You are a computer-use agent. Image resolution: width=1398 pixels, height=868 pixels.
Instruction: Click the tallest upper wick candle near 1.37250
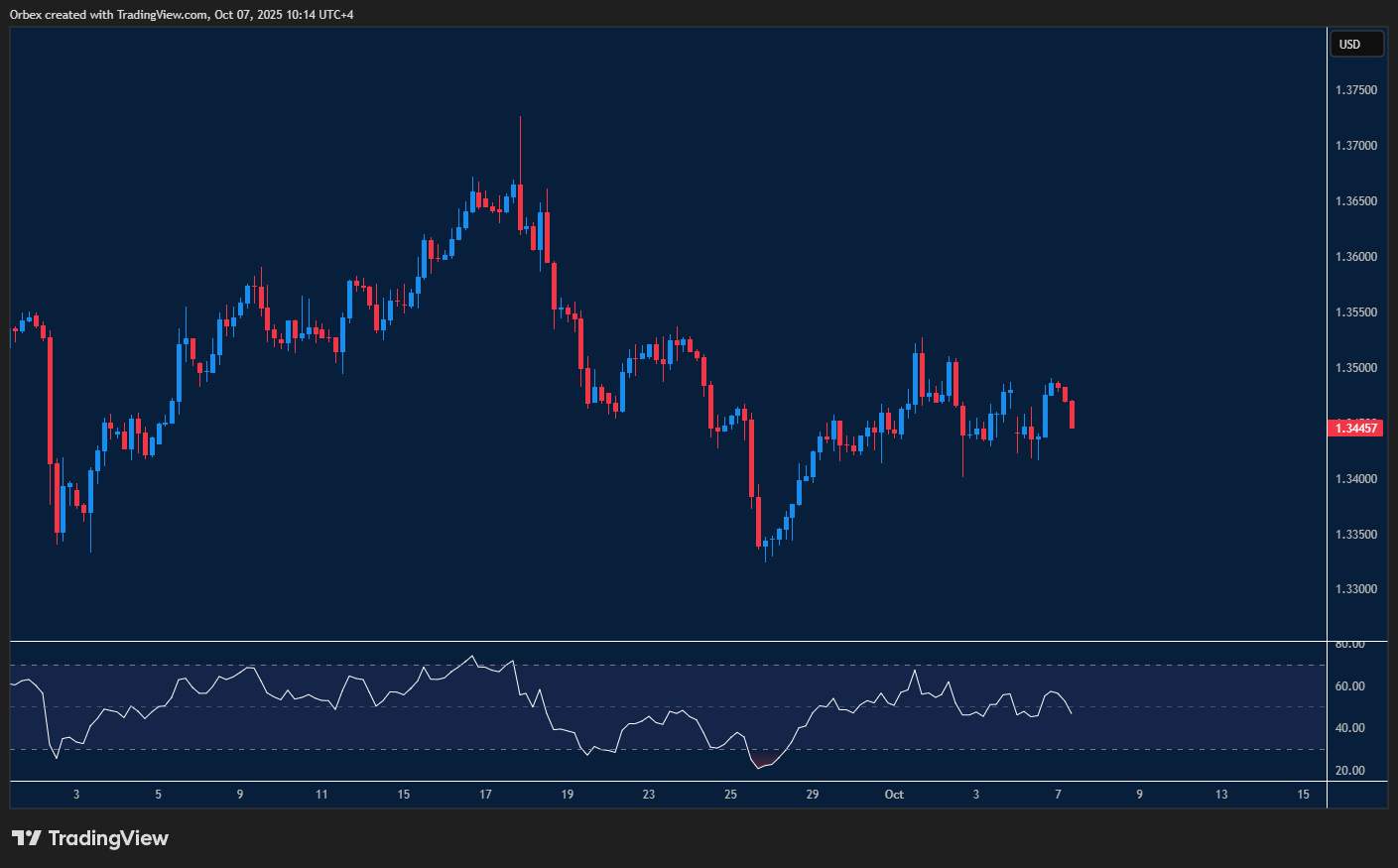coord(520,149)
